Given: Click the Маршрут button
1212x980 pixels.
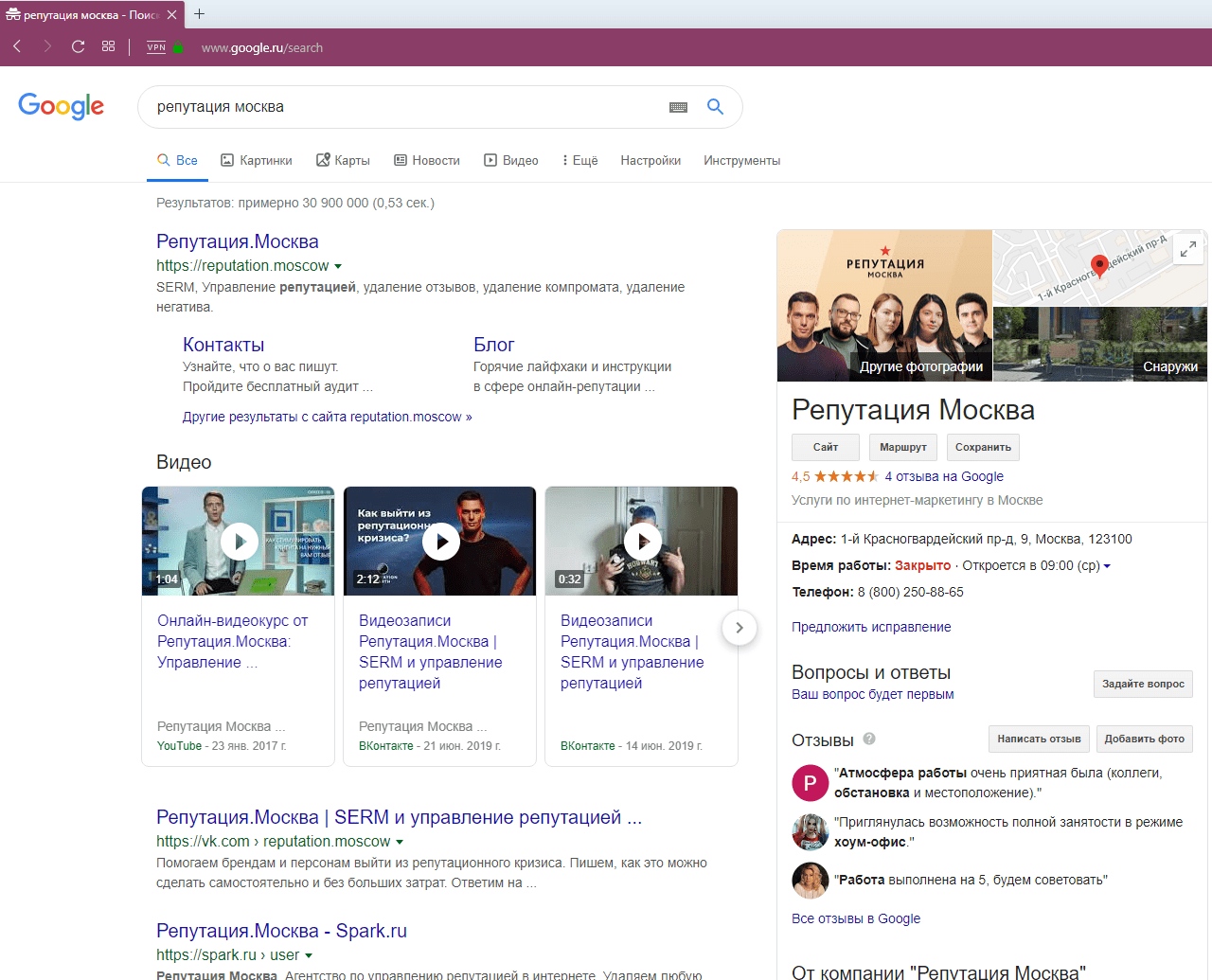Looking at the screenshot, I should 903,447.
